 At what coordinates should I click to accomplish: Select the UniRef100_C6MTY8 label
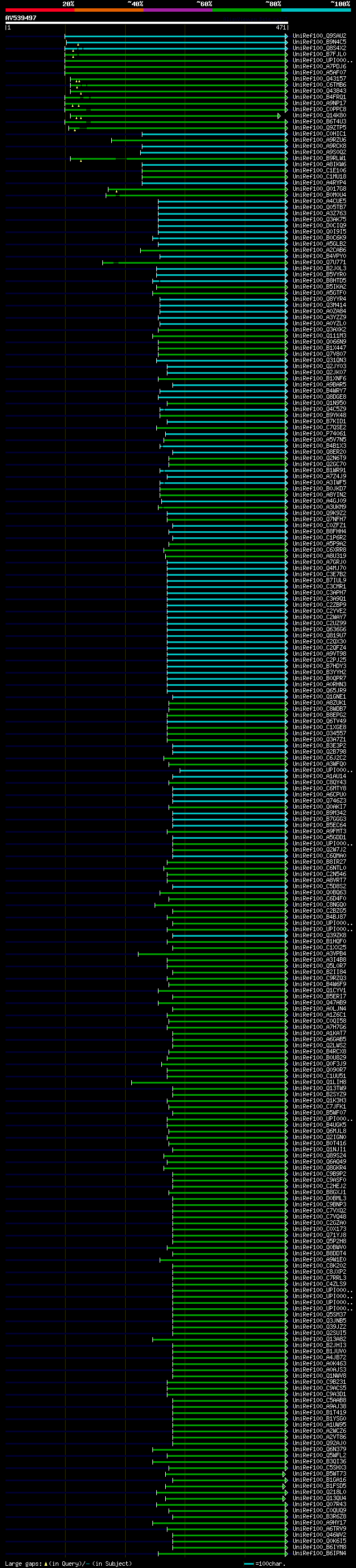point(319,788)
